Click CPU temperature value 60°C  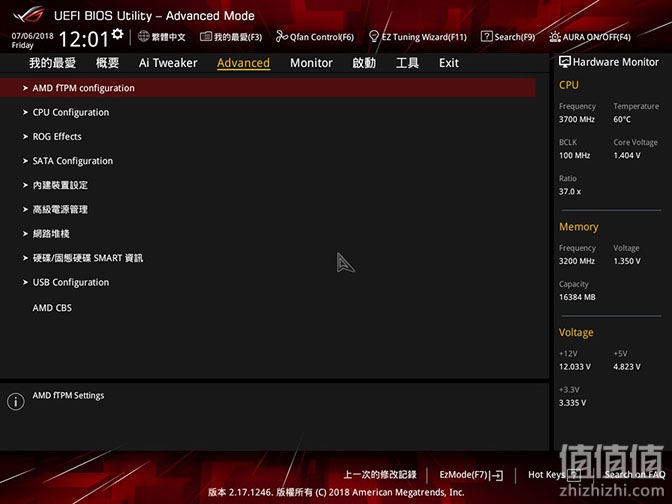(x=622, y=120)
